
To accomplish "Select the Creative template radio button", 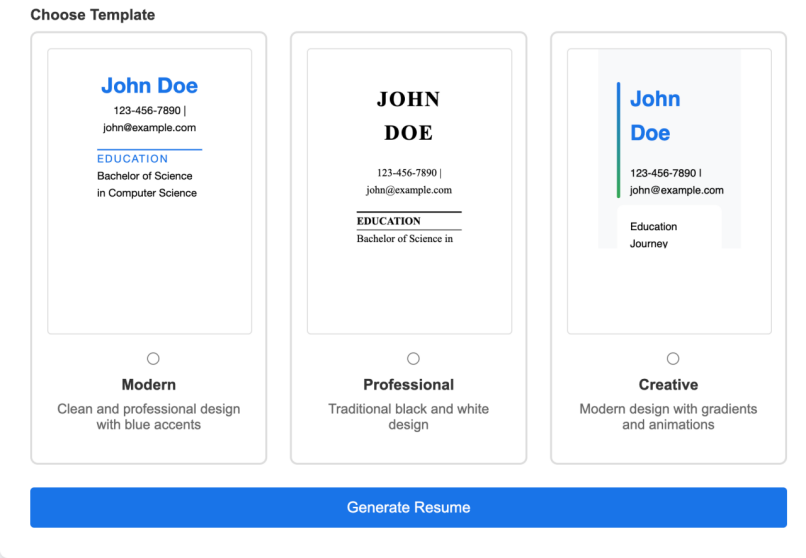I will [x=672, y=358].
